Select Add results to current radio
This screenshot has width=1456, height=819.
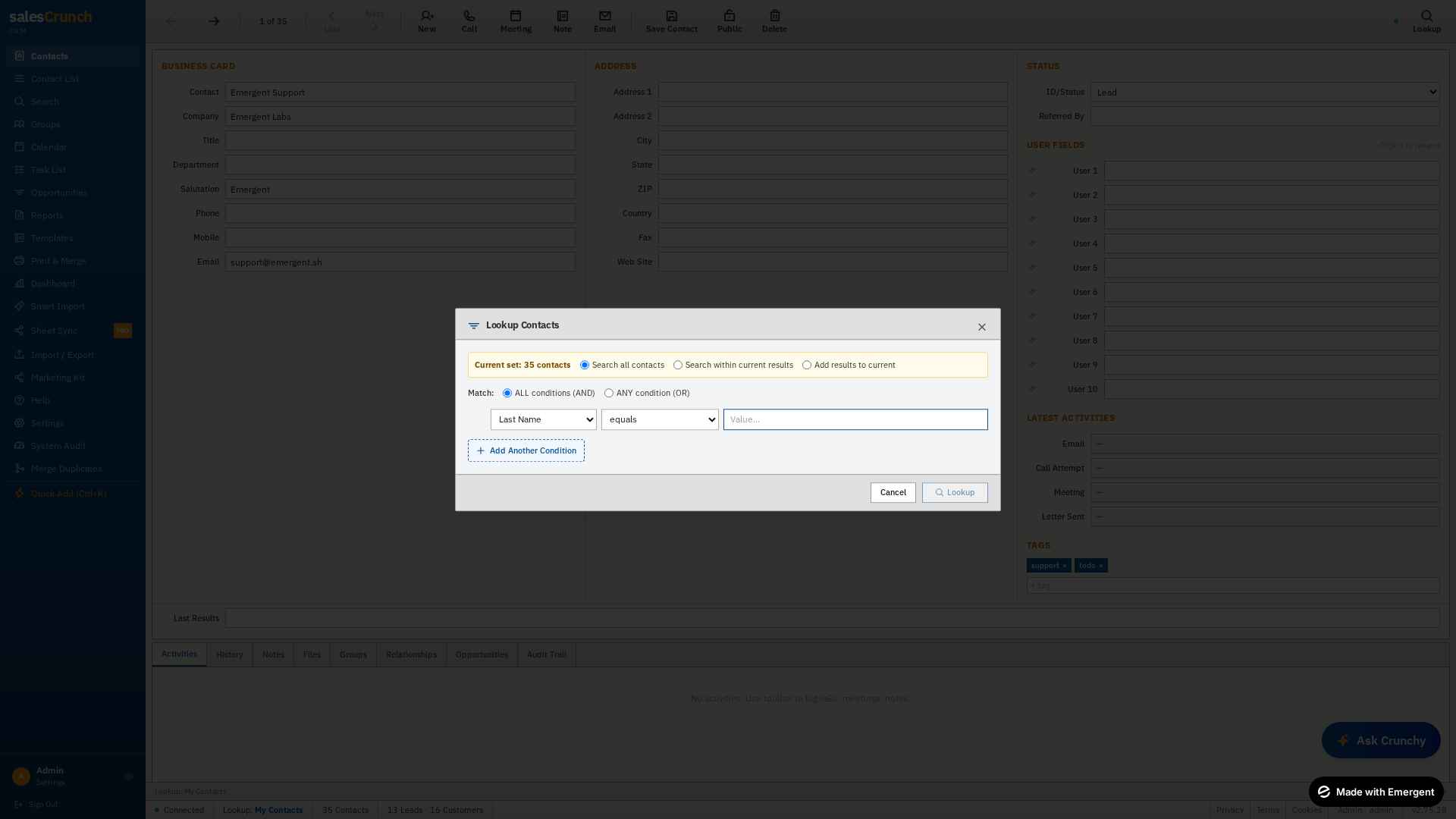tap(807, 365)
